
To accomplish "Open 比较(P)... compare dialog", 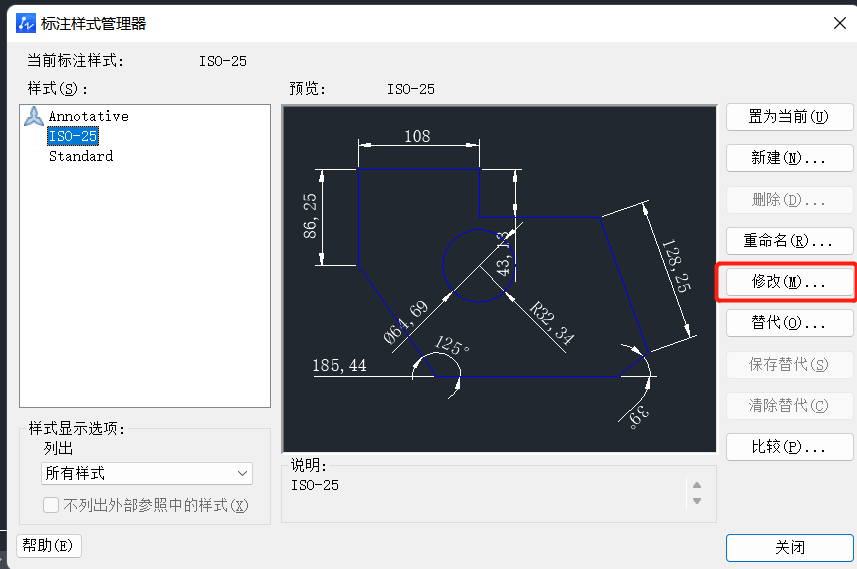I will (x=789, y=447).
